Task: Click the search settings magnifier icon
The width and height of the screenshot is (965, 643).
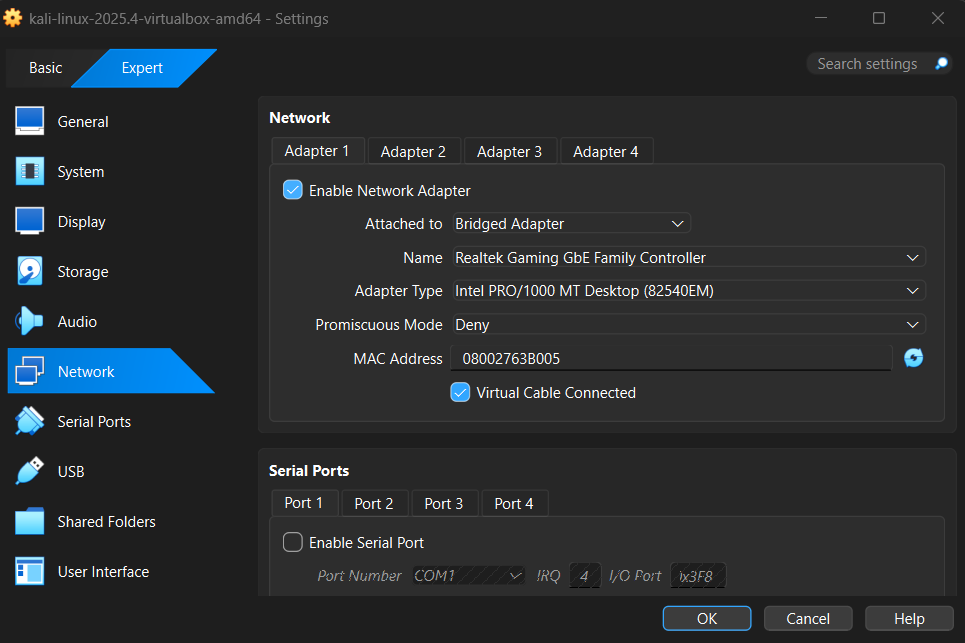Action: tap(941, 63)
